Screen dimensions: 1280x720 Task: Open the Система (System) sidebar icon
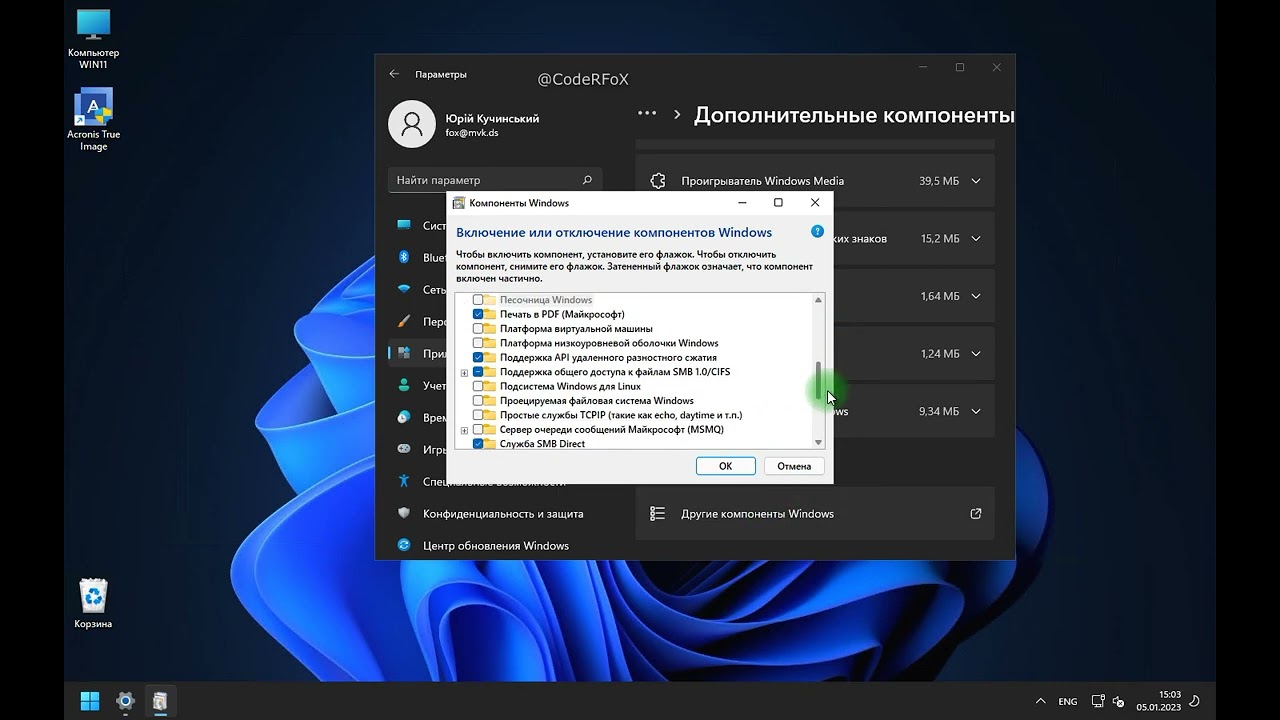tap(404, 225)
